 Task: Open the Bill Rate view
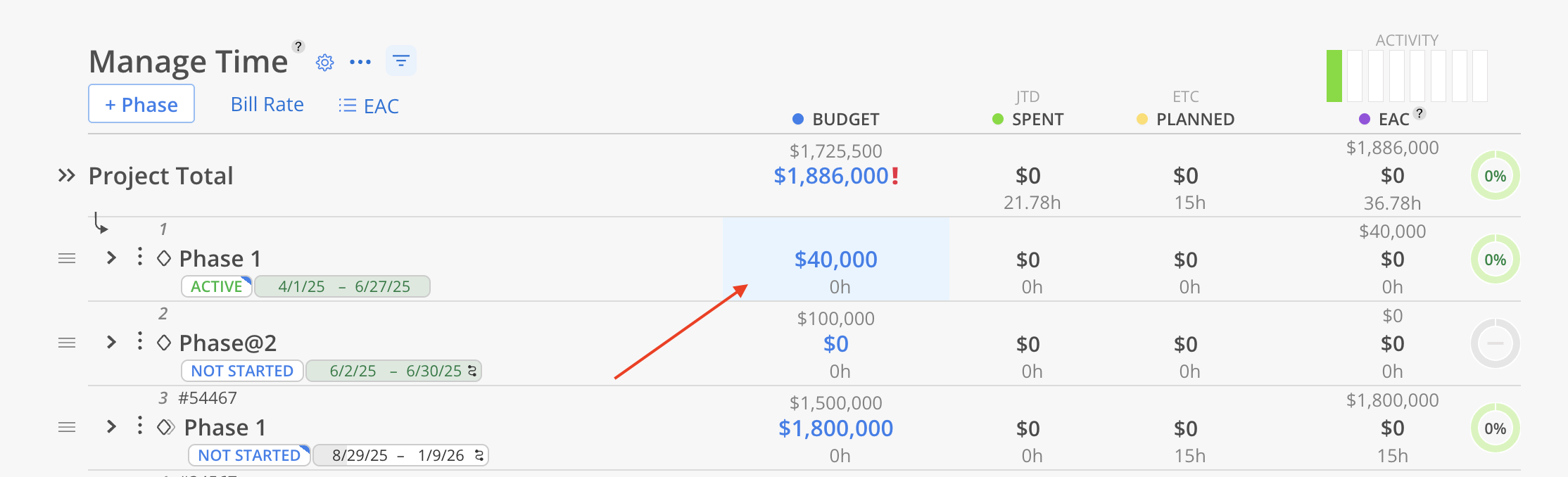[267, 105]
